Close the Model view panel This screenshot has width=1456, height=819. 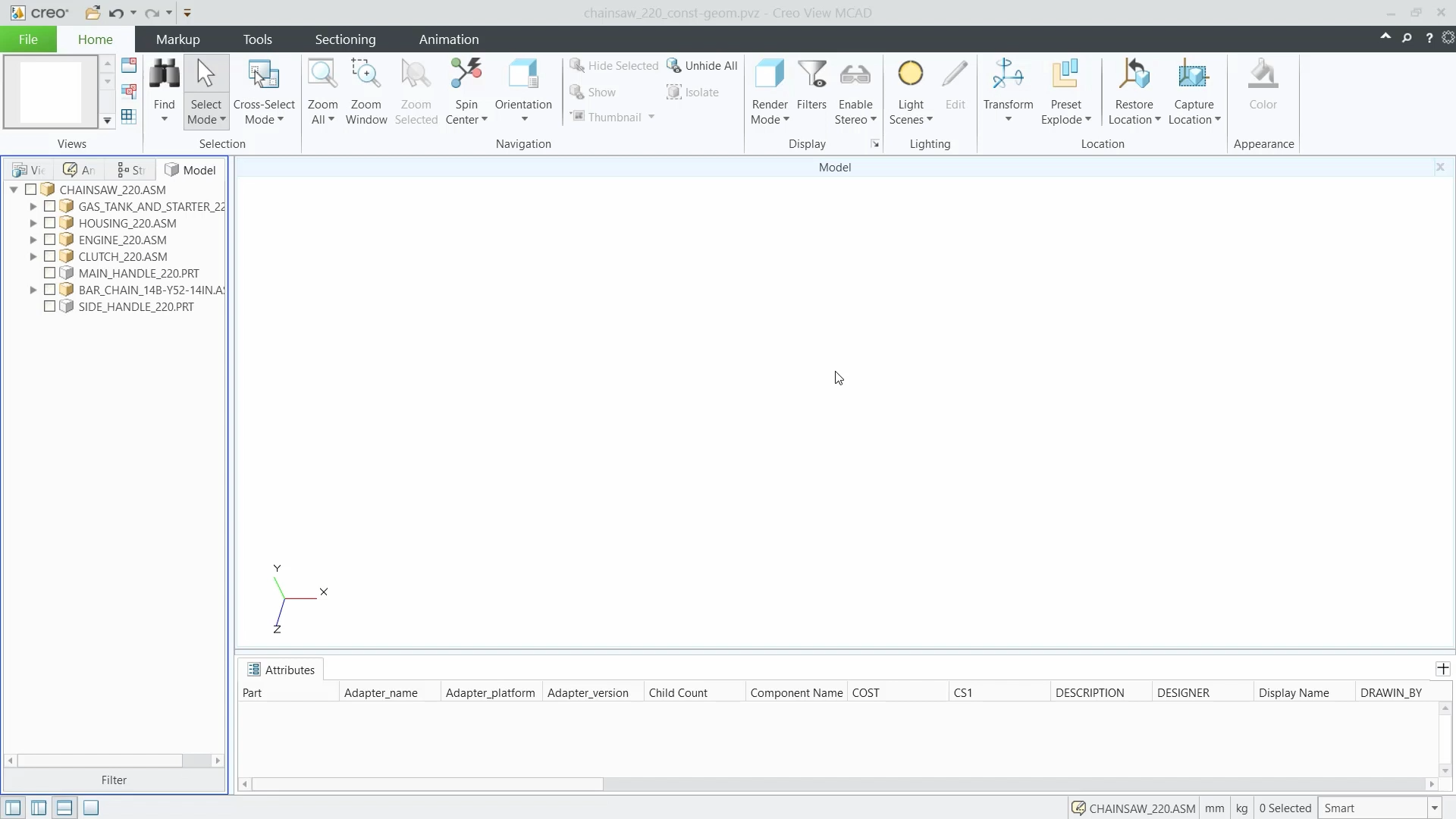pyautogui.click(x=1440, y=167)
